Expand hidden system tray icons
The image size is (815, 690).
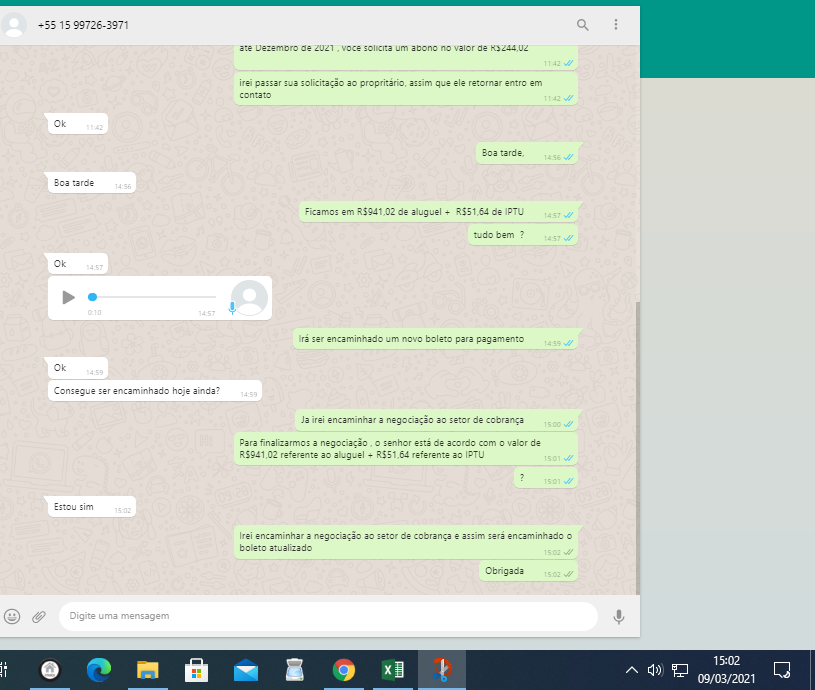632,670
